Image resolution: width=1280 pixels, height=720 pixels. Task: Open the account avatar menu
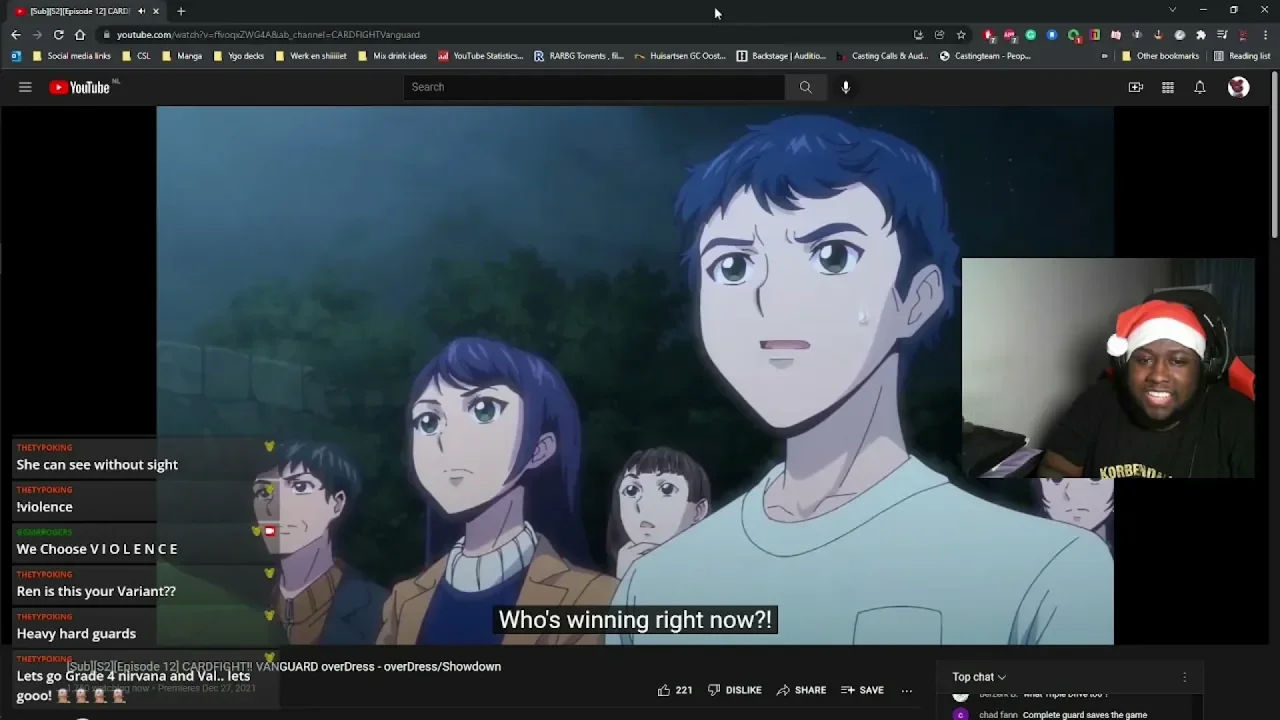point(1238,87)
